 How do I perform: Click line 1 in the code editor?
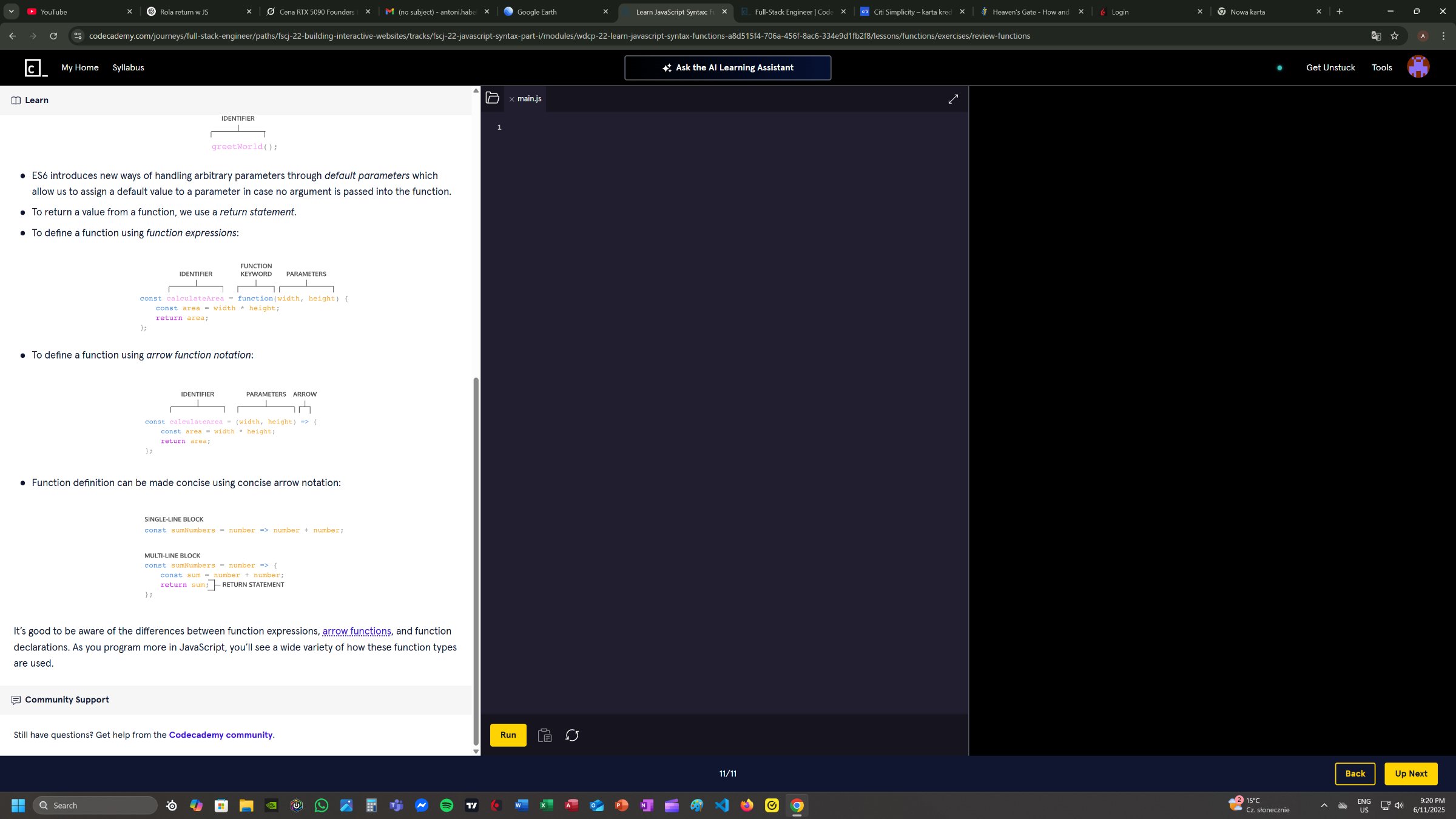(734, 127)
